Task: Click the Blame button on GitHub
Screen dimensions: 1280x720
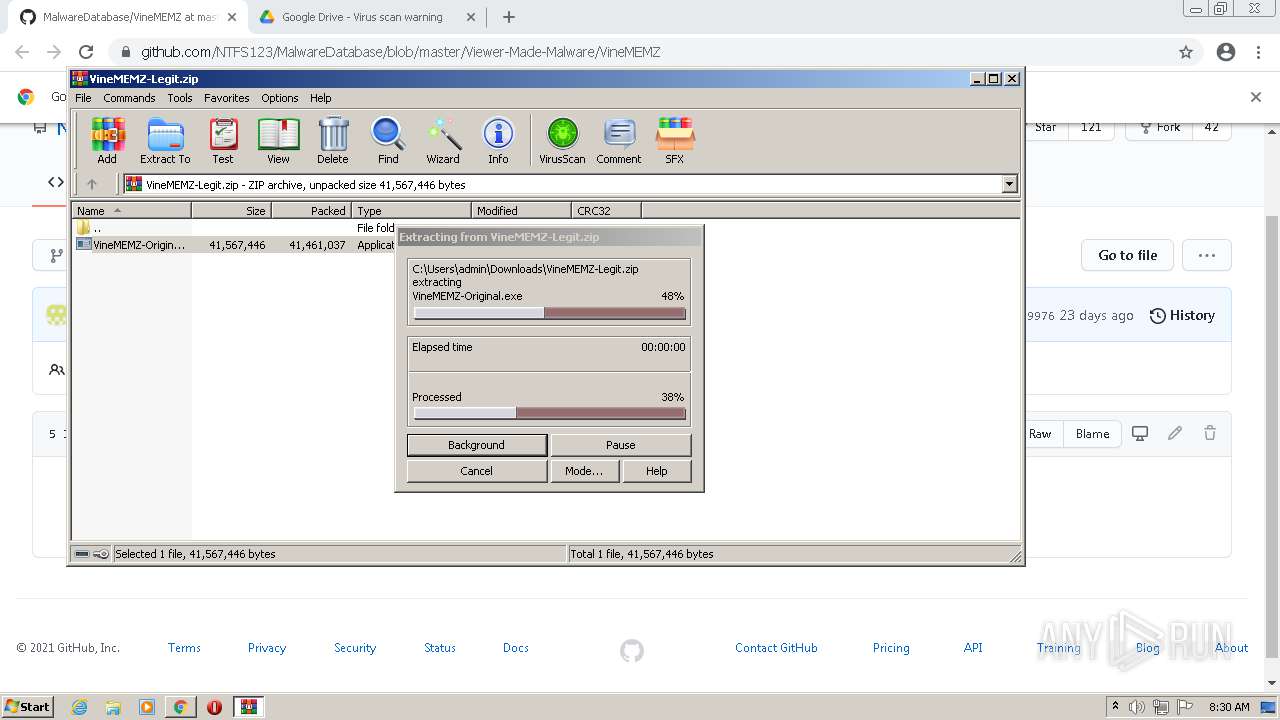Action: [1092, 434]
